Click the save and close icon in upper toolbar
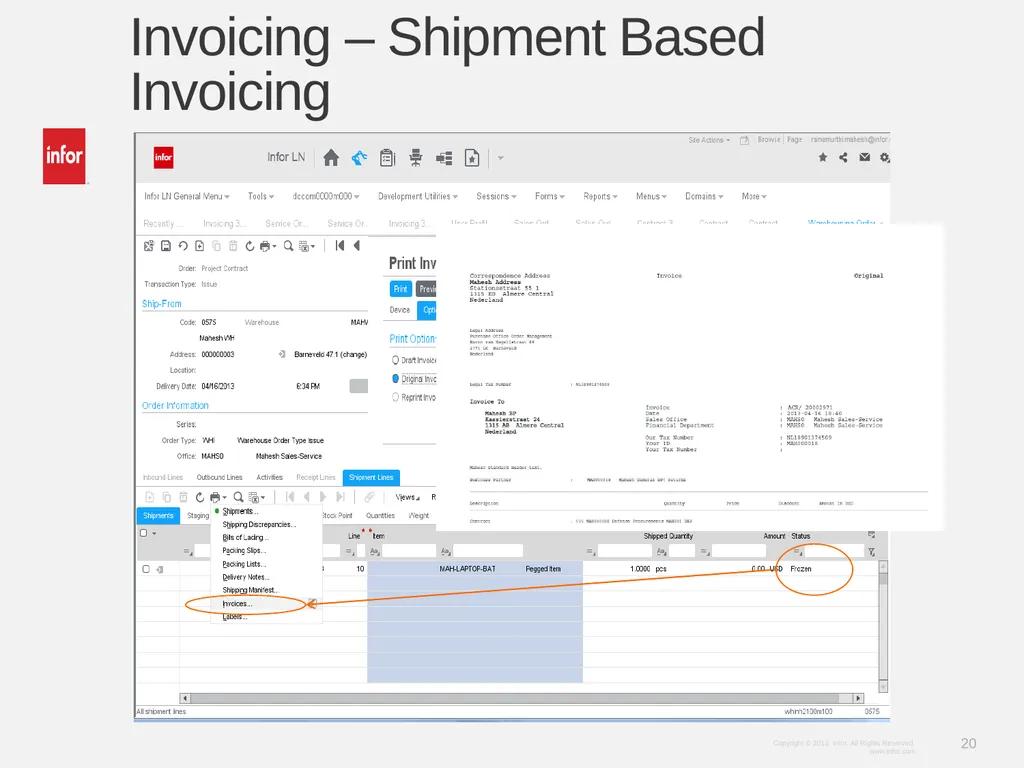The image size is (1024, 768). point(149,246)
